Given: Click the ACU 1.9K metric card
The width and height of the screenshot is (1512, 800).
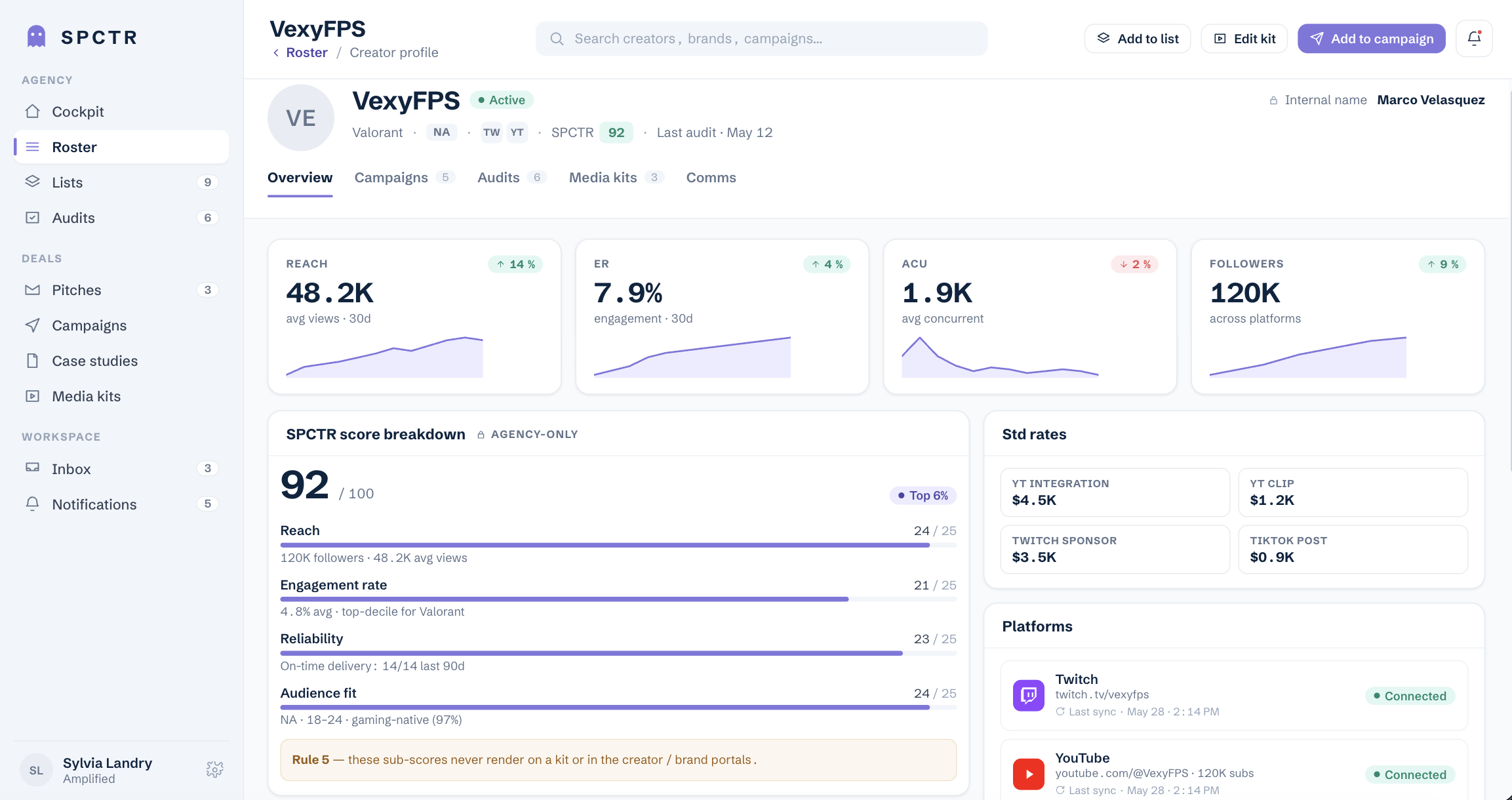Looking at the screenshot, I should [x=1030, y=317].
